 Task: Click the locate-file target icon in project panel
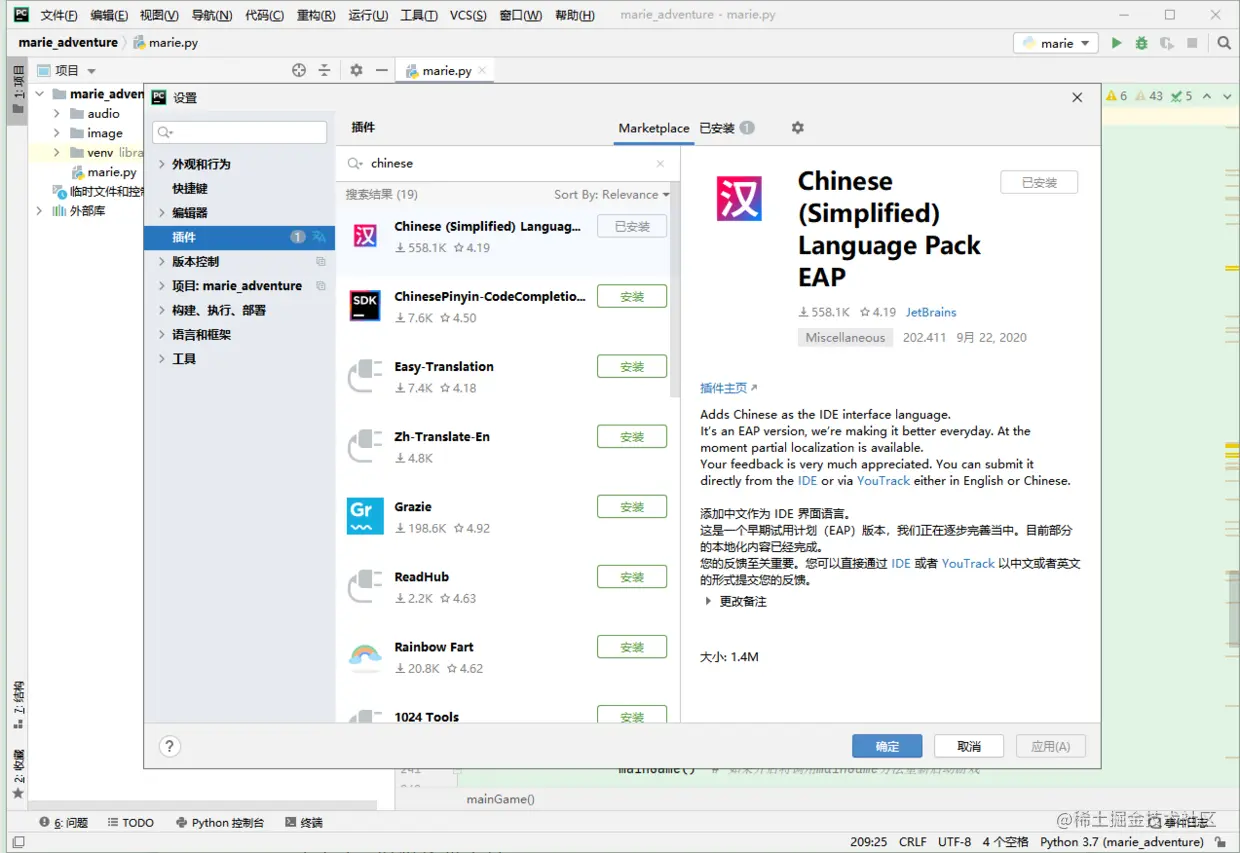click(x=299, y=70)
